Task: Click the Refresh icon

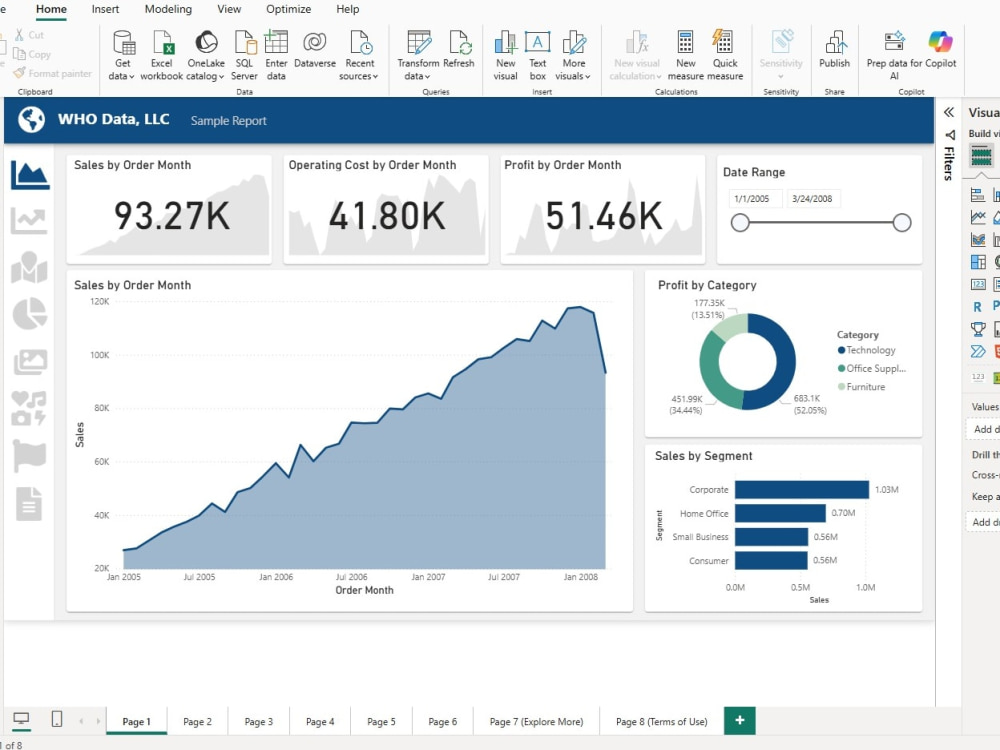Action: (459, 49)
